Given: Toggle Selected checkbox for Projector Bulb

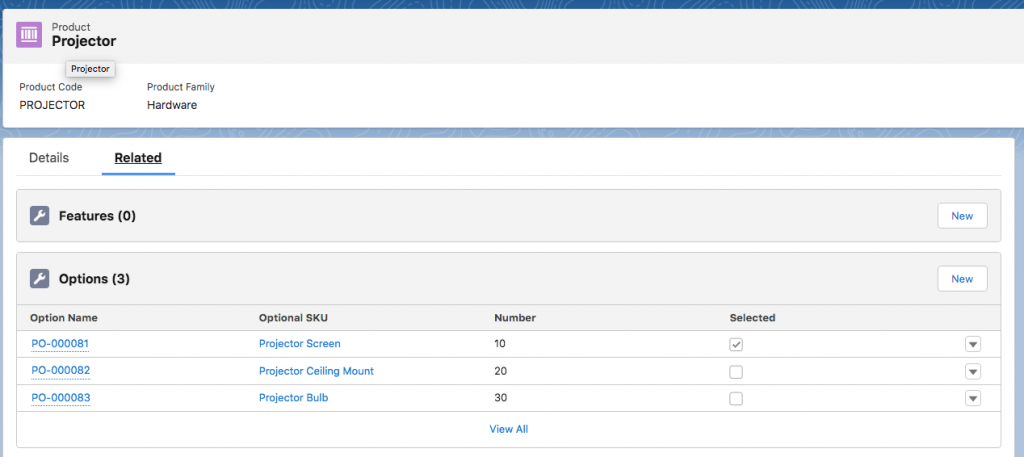Looking at the screenshot, I should tap(736, 398).
